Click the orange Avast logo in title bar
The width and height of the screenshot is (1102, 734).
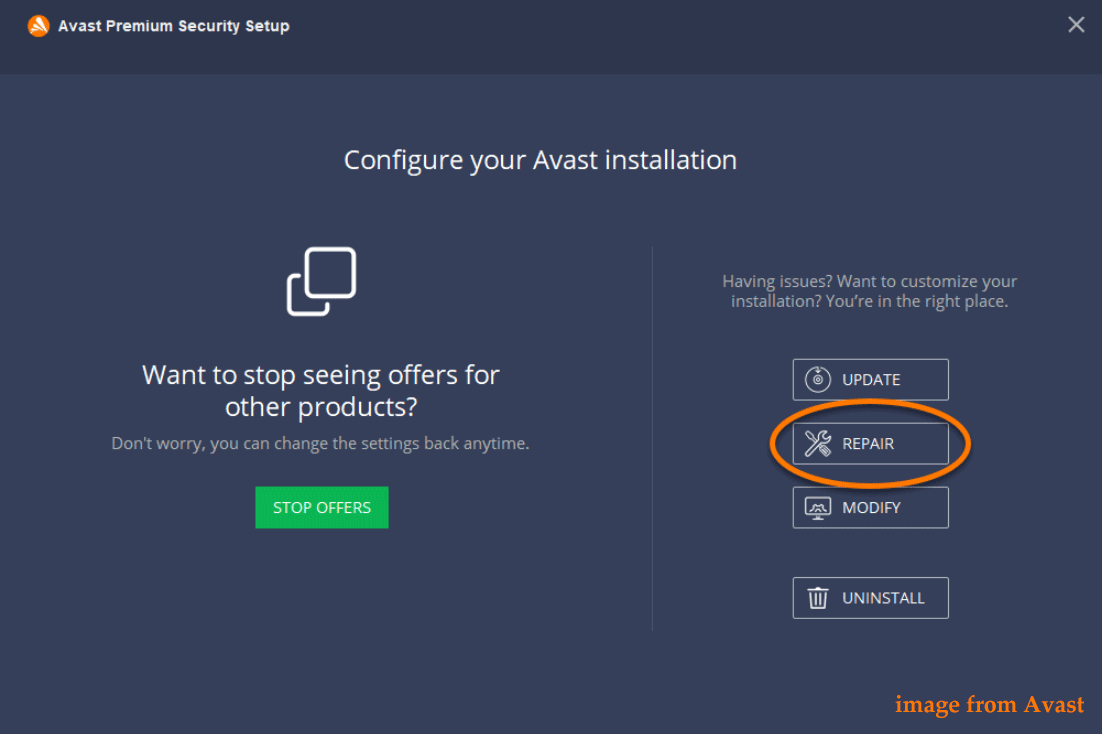coord(39,26)
